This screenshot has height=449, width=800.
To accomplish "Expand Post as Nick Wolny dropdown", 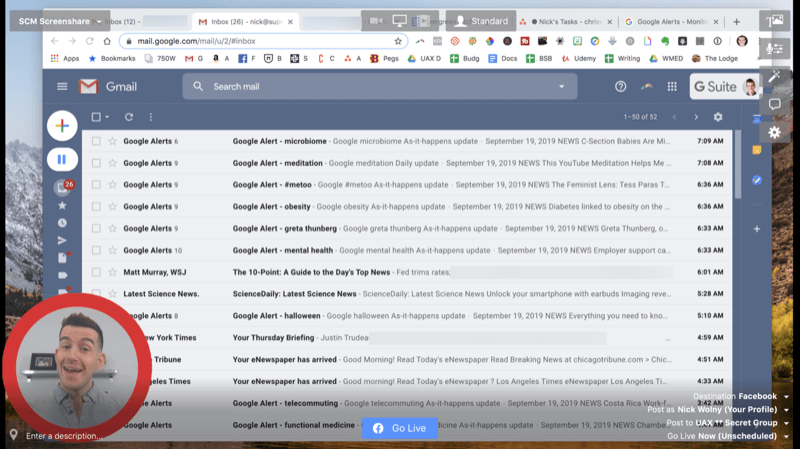I will coord(786,410).
